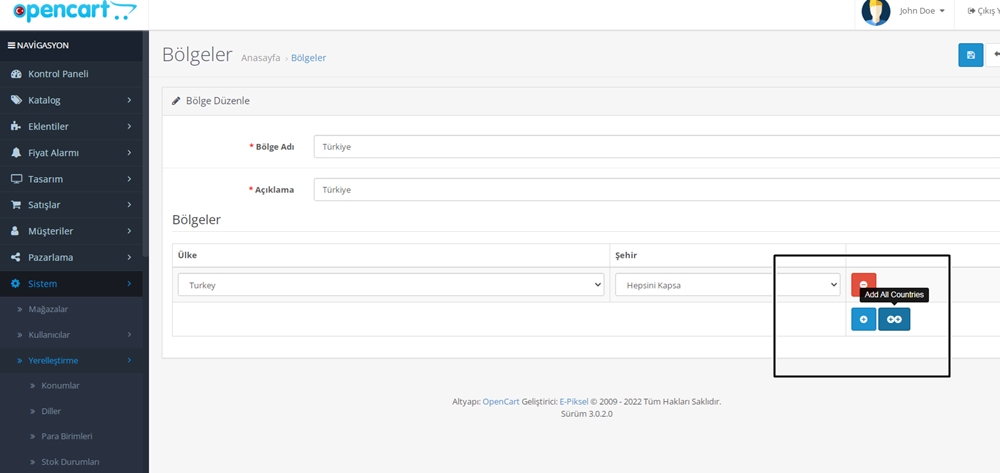Click the Tasarım monitor icon
Viewport: 1000px width, 473px height.
17,179
